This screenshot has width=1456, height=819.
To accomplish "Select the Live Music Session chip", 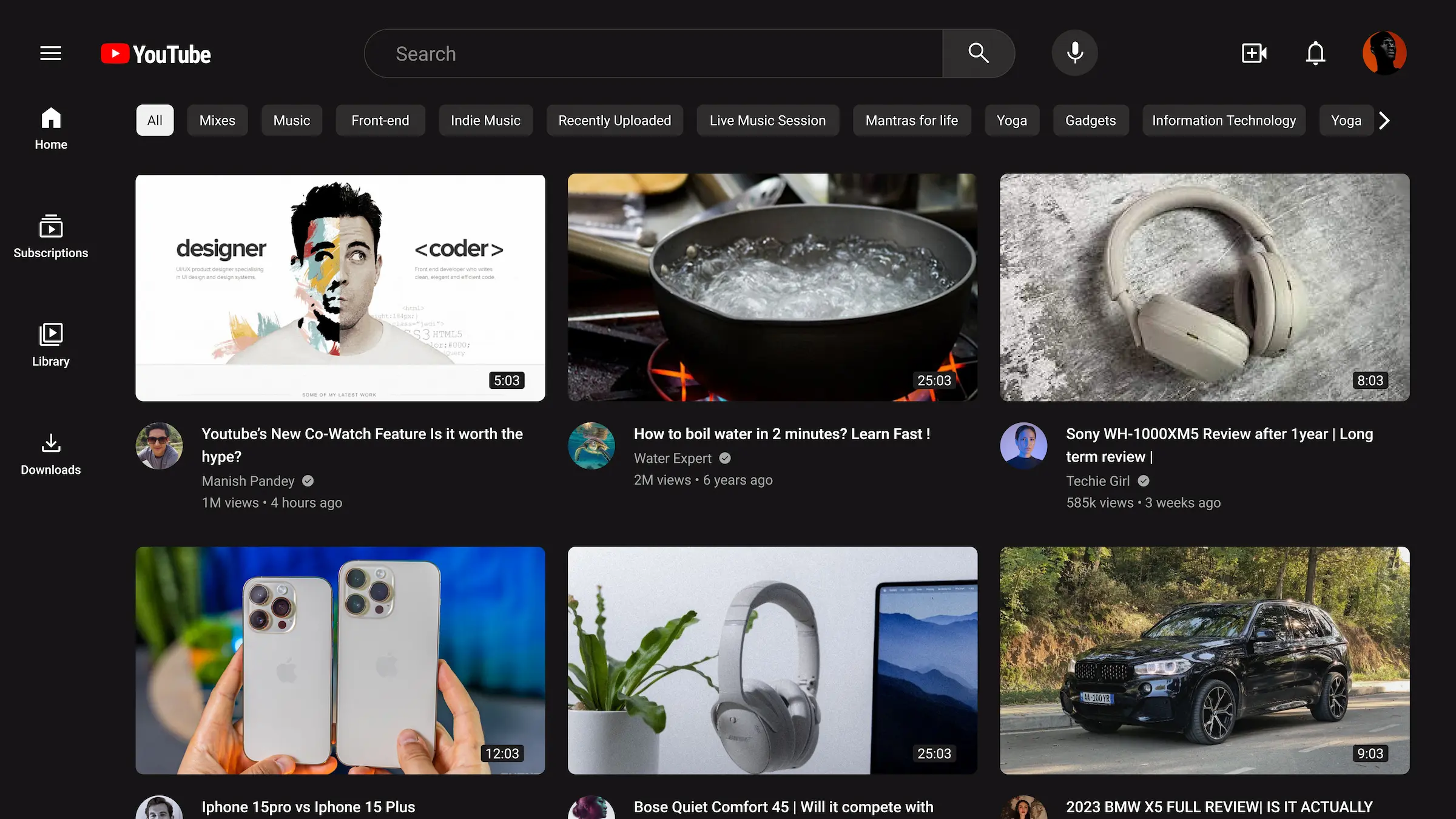I will [768, 120].
